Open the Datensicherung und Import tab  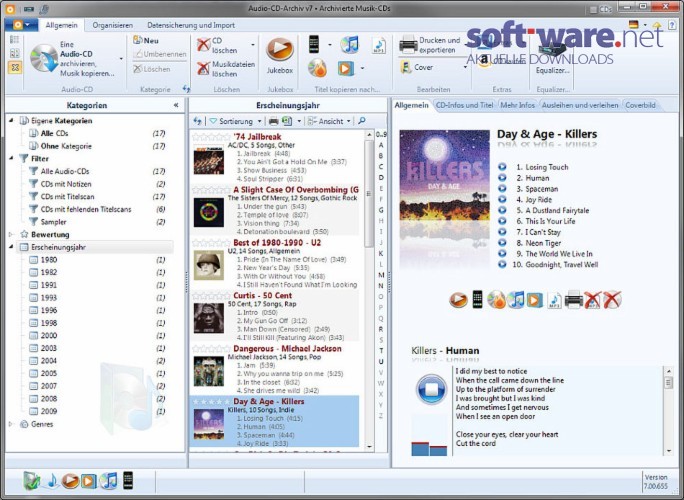191,25
